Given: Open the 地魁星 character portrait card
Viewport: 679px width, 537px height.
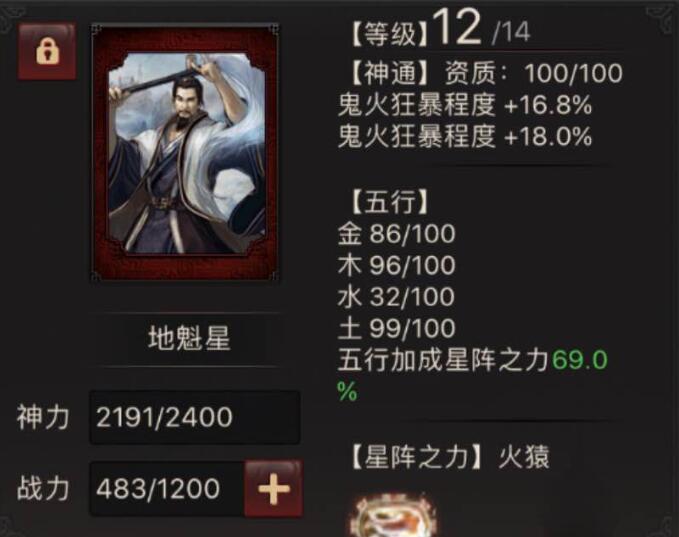Looking at the screenshot, I should 185,153.
